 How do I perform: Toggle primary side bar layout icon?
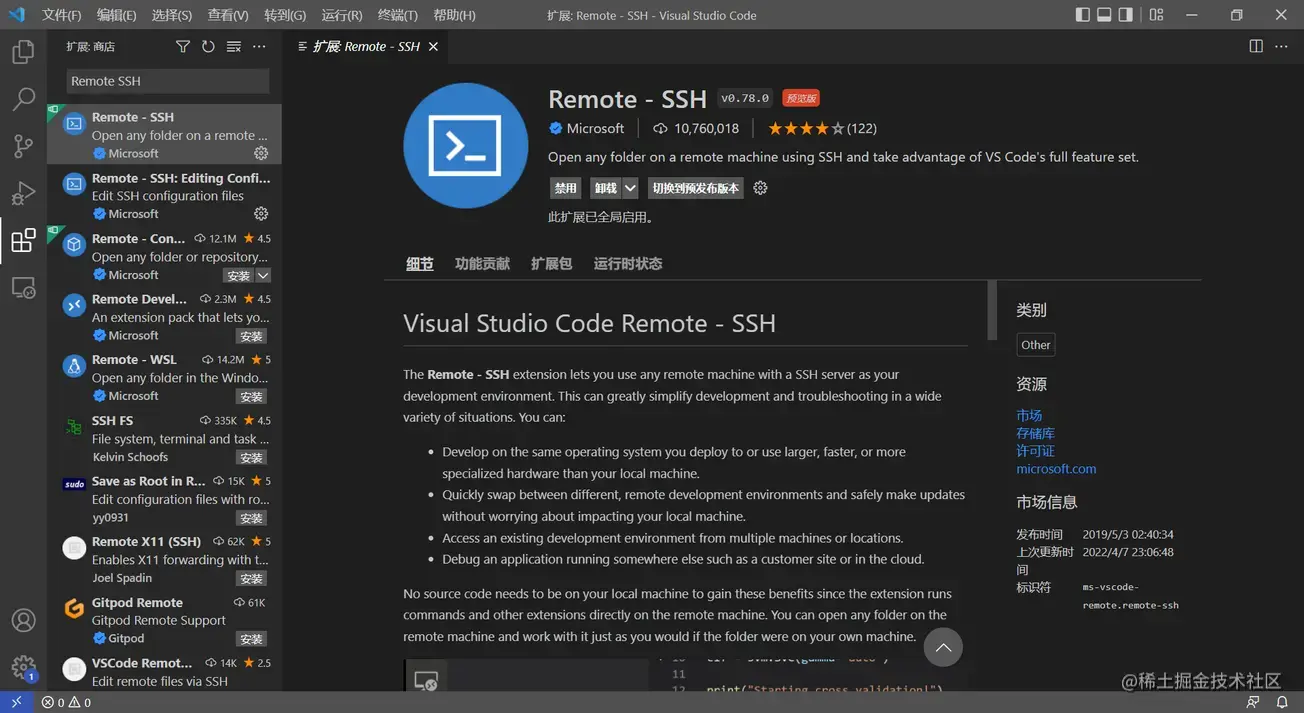[1083, 15]
